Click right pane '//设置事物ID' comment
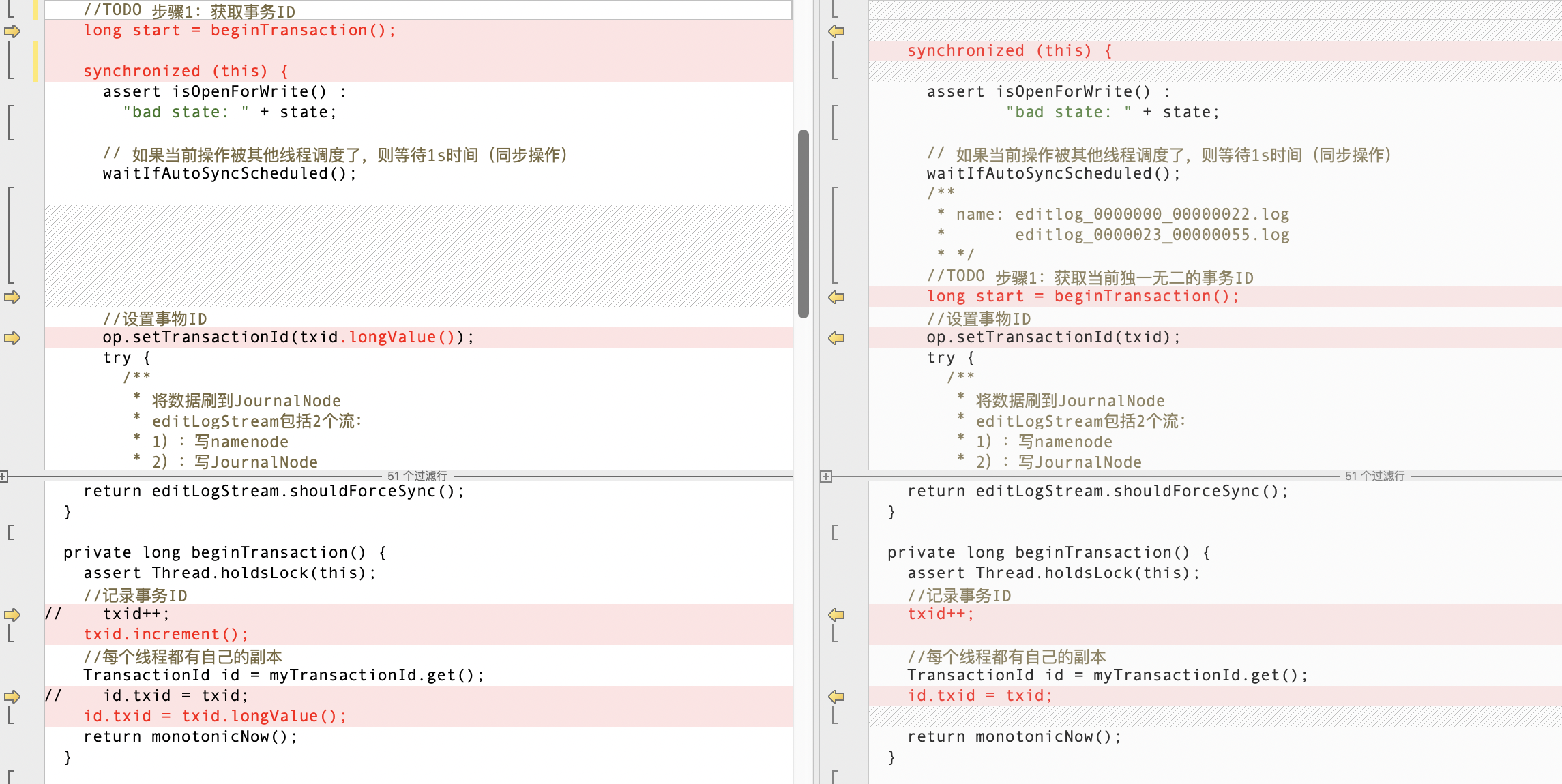Image resolution: width=1562 pixels, height=784 pixels. (x=979, y=318)
